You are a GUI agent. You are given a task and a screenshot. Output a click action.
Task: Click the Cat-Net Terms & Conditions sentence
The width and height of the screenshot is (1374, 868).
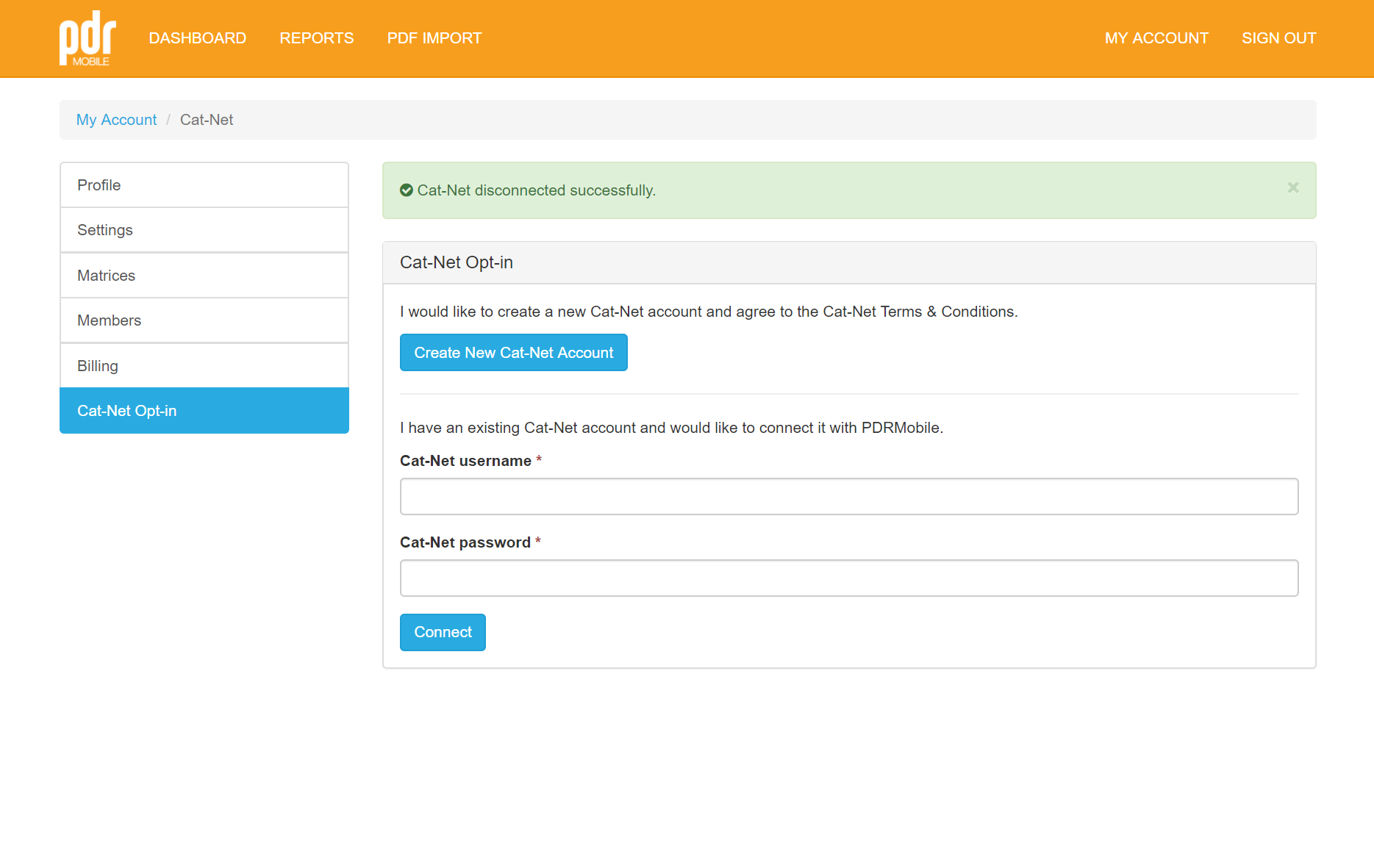709,312
